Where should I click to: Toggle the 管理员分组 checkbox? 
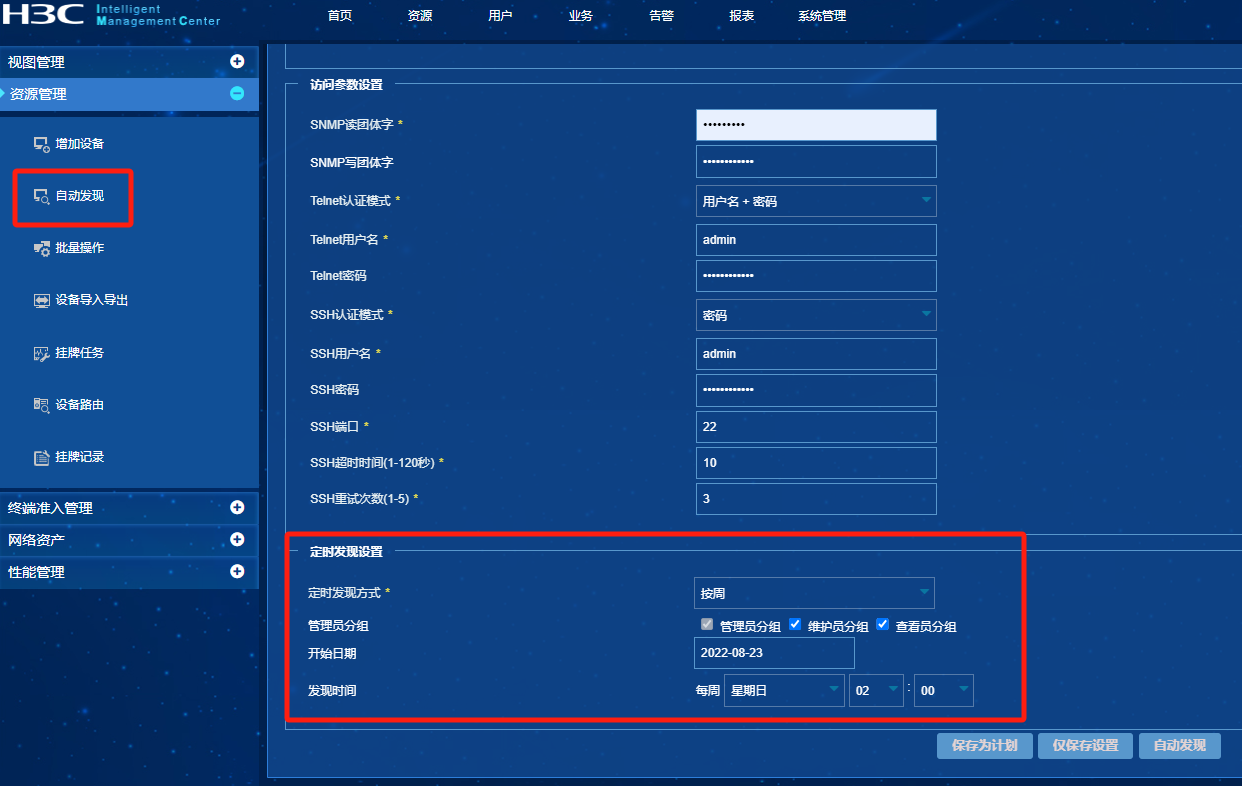(x=707, y=625)
